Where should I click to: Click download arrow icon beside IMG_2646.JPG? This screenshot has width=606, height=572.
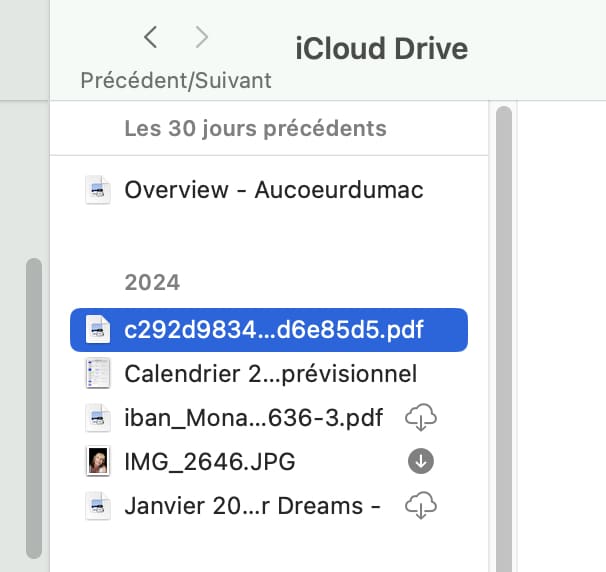421,462
